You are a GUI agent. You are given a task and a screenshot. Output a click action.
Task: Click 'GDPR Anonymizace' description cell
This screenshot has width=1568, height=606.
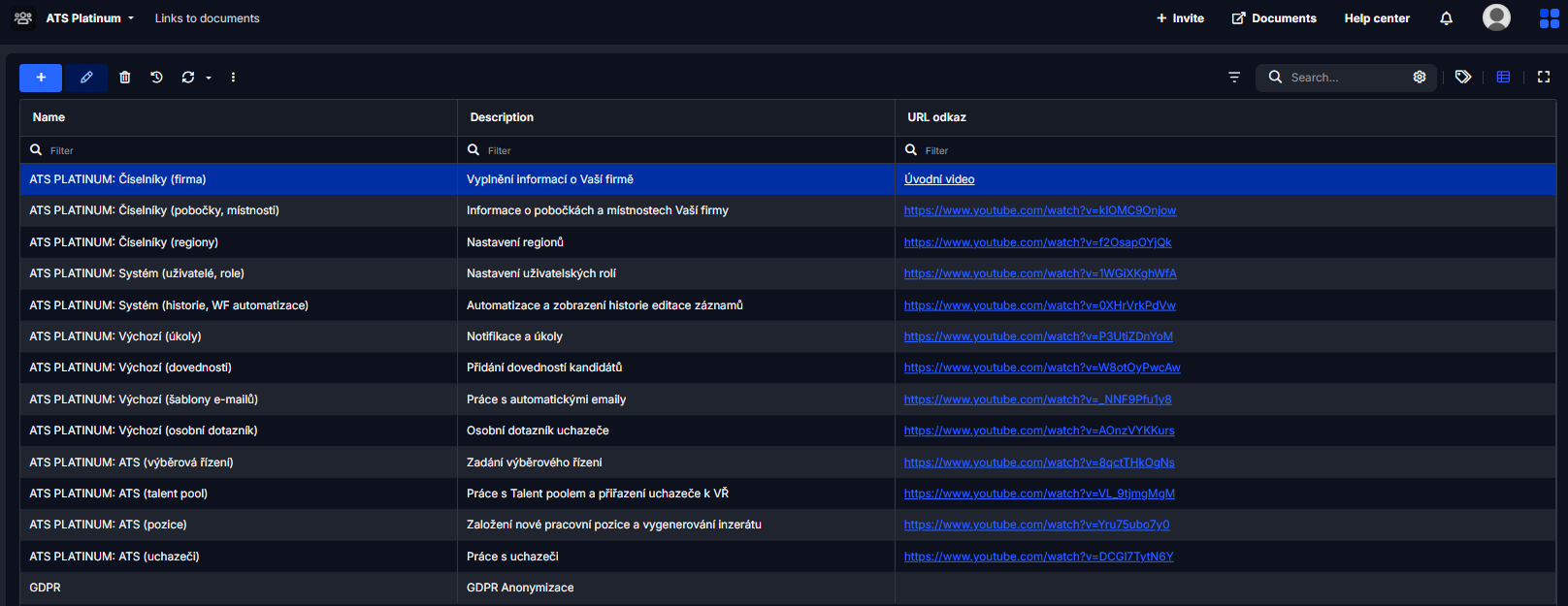click(676, 588)
